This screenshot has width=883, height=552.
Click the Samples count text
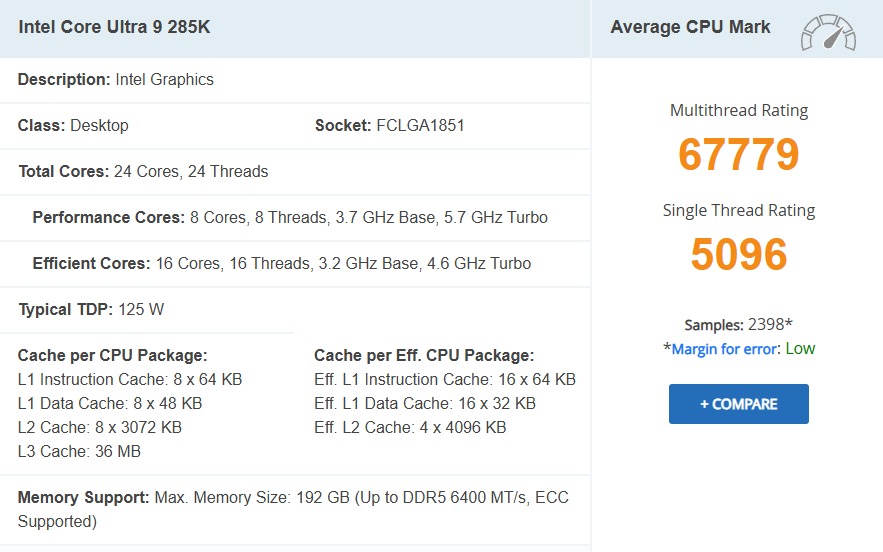tap(738, 325)
